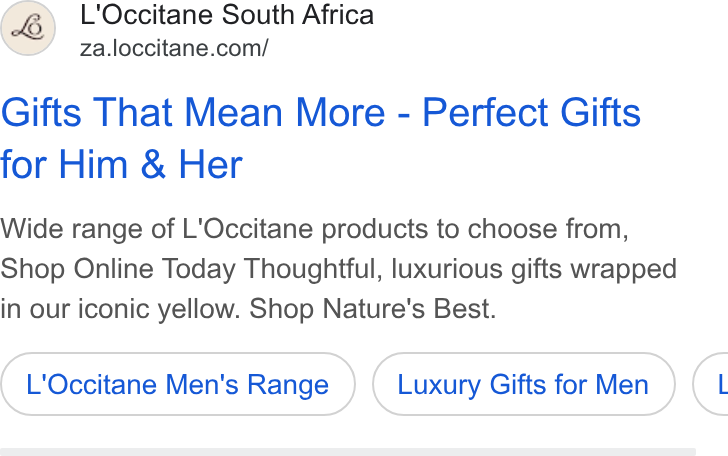Click 'Shop Nature's Best' description sentence
Screen dimensions: 728x456
(x=373, y=309)
